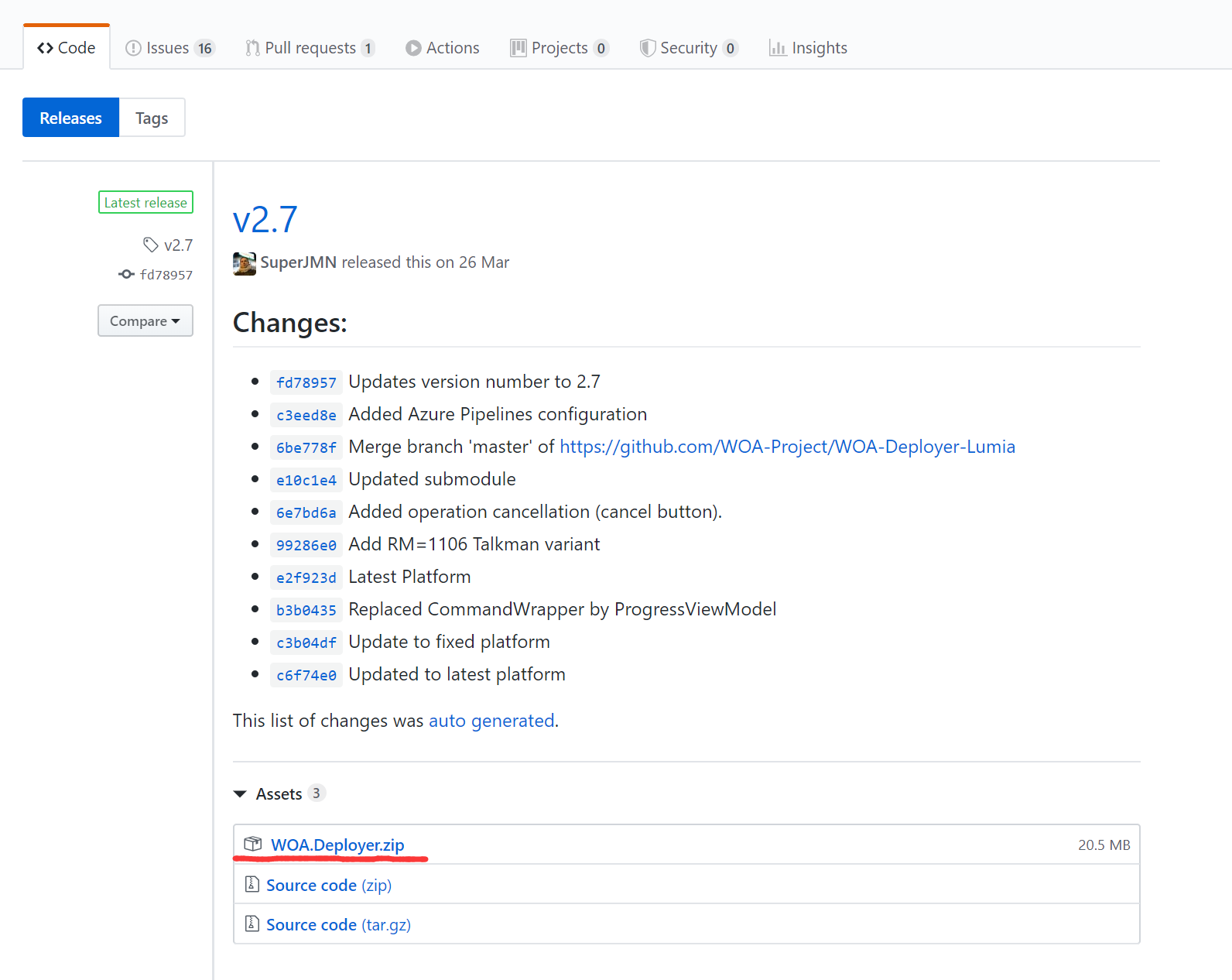Screen dimensions: 1232x980
Task: Download WOA.Deployer.zip
Action: tap(337, 845)
